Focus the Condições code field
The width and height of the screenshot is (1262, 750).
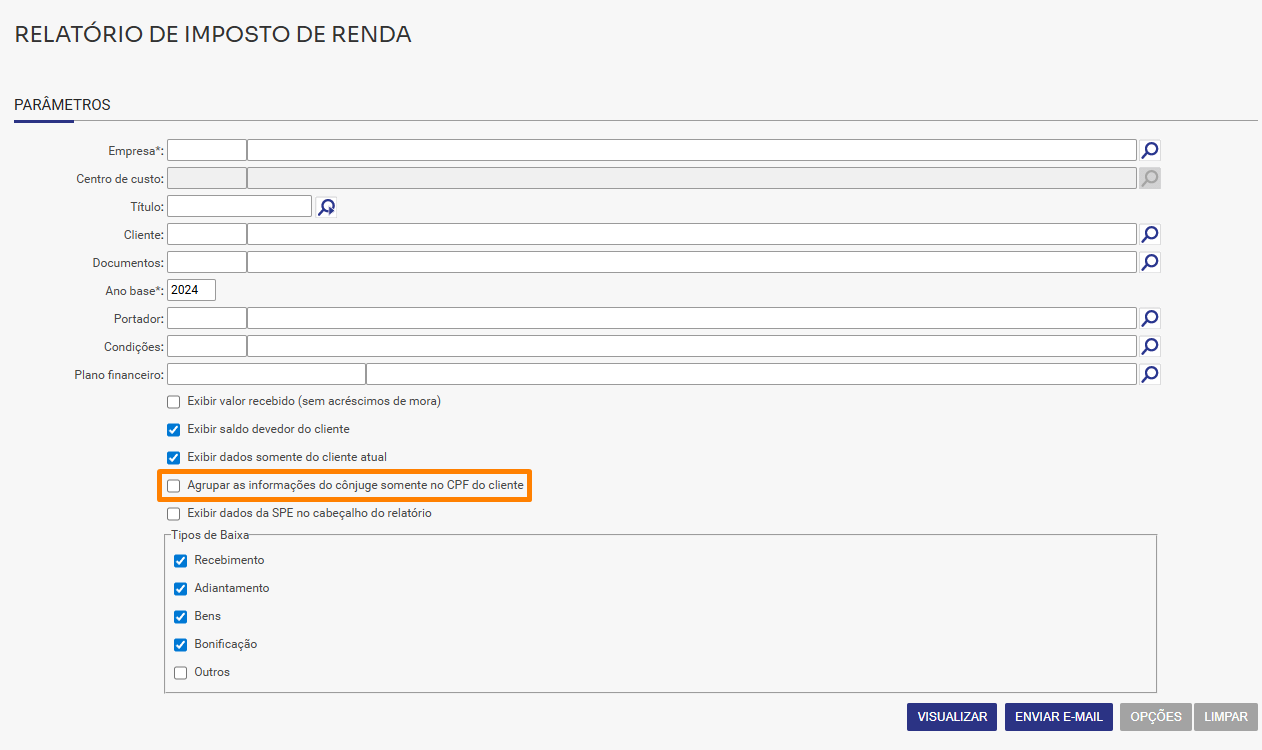(x=207, y=346)
